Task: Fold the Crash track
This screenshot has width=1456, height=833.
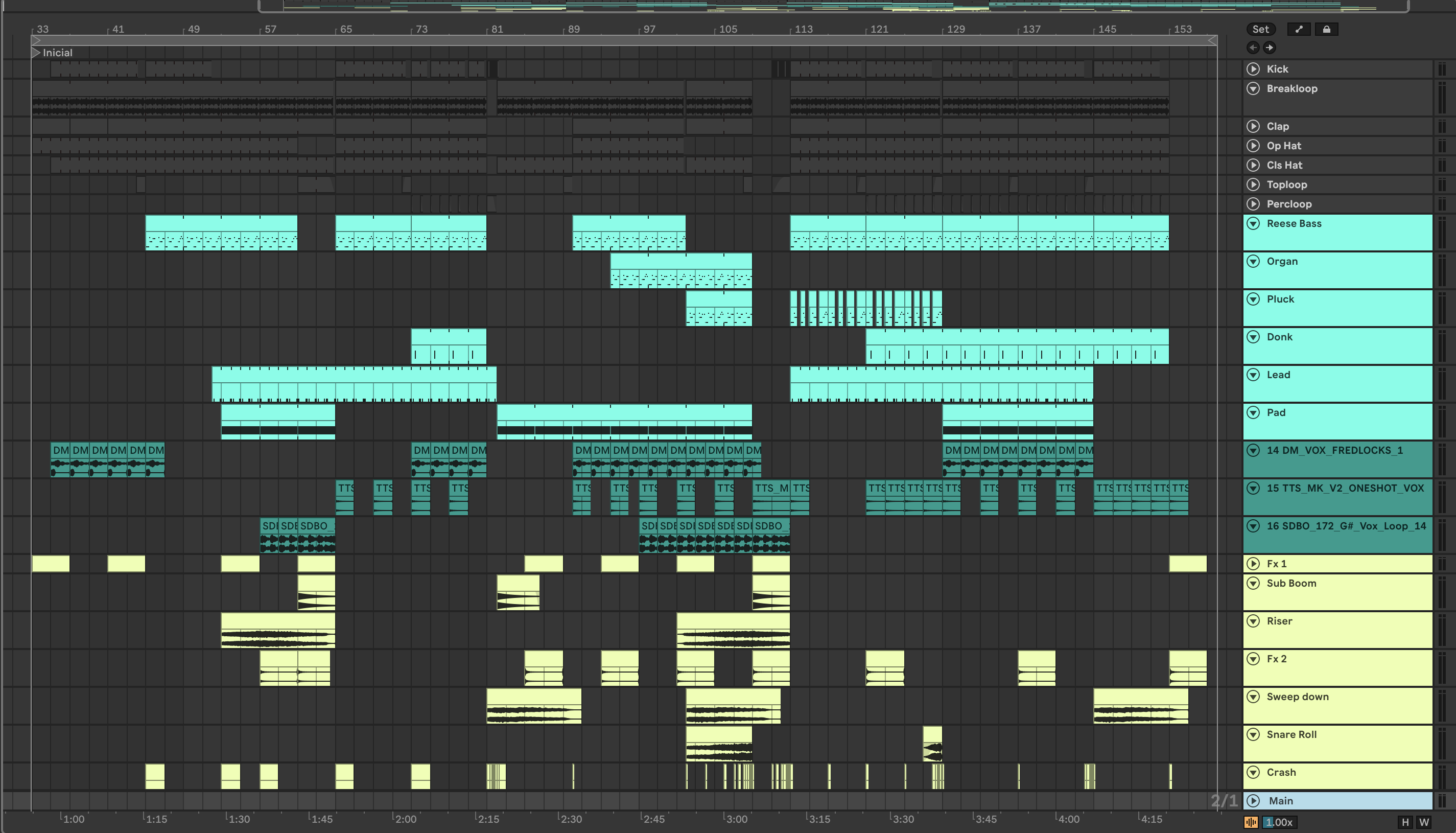Action: [1253, 772]
